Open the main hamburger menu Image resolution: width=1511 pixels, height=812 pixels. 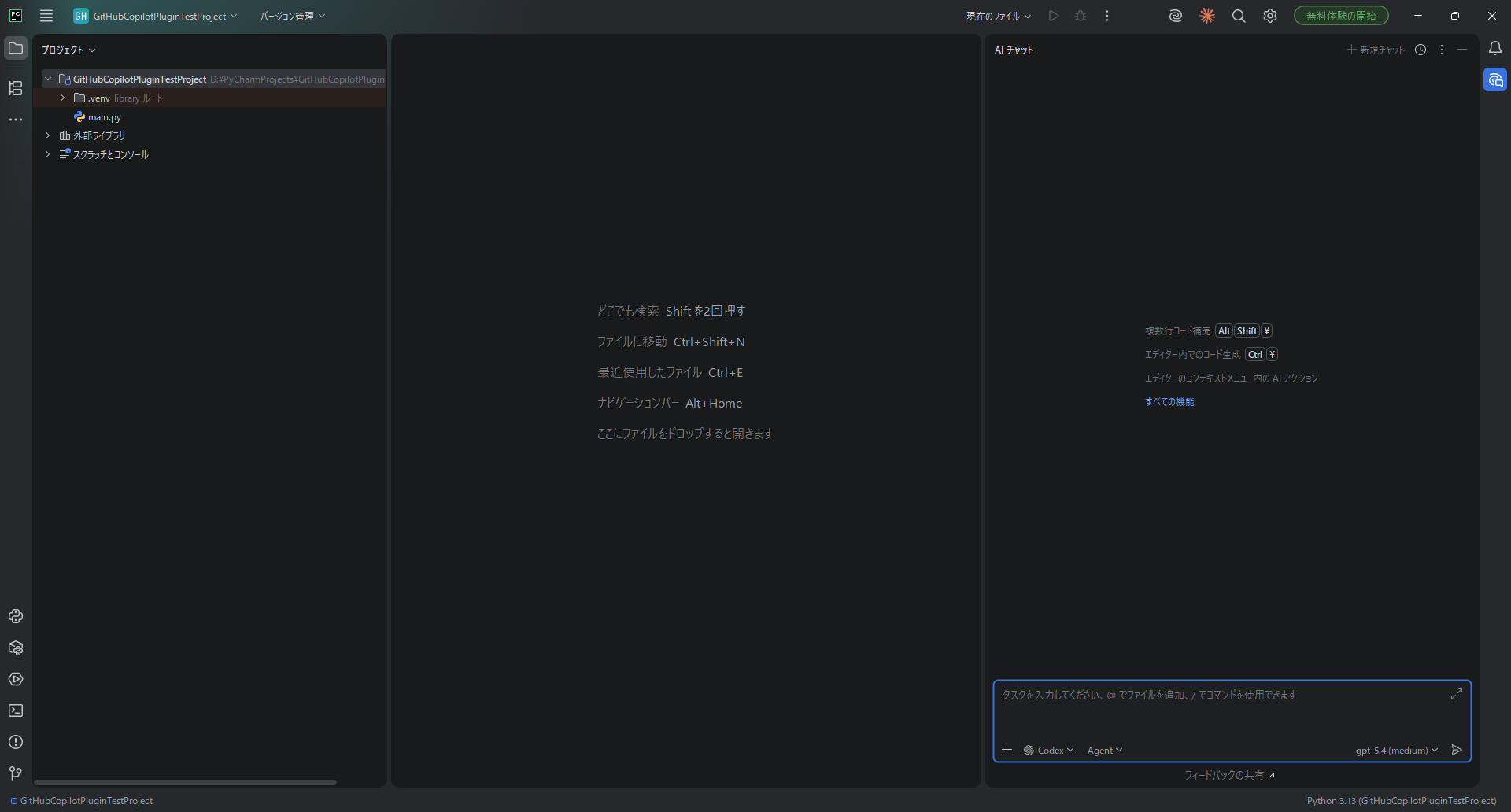(46, 16)
